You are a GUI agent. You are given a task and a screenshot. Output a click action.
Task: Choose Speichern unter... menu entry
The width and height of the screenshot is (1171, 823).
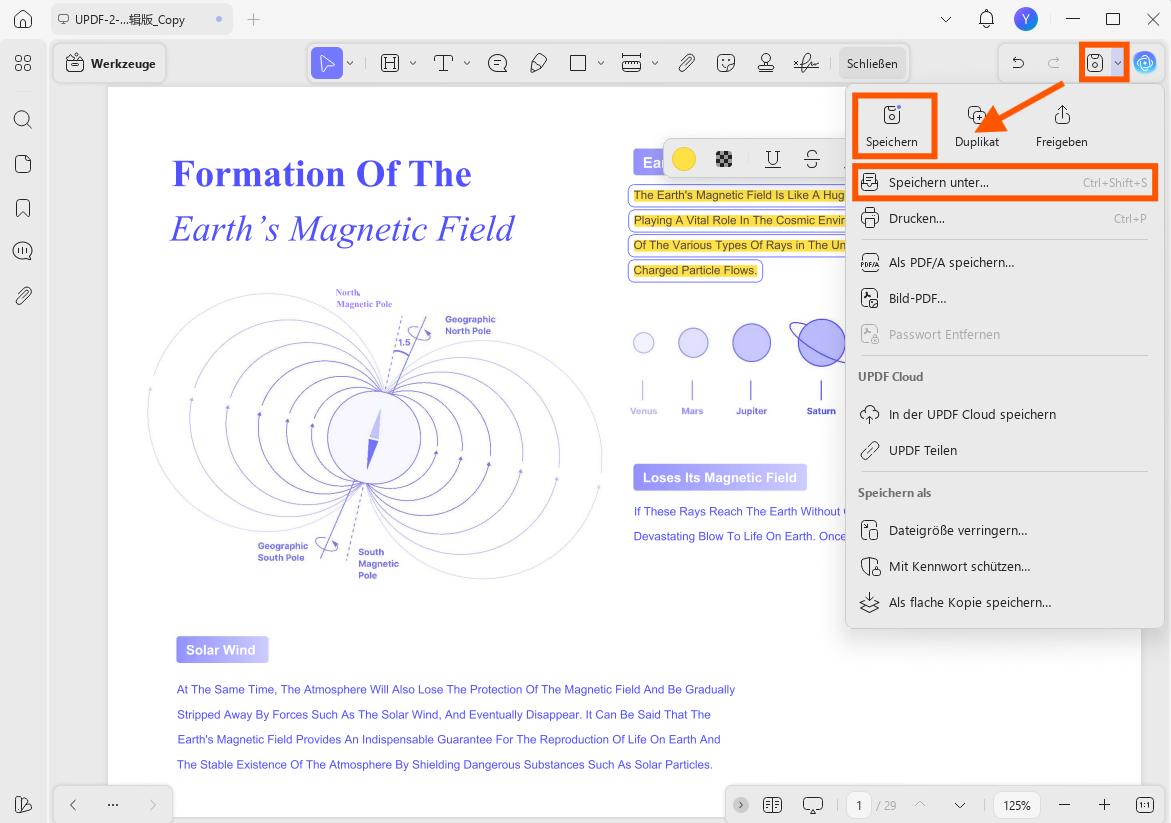pyautogui.click(x=1004, y=182)
